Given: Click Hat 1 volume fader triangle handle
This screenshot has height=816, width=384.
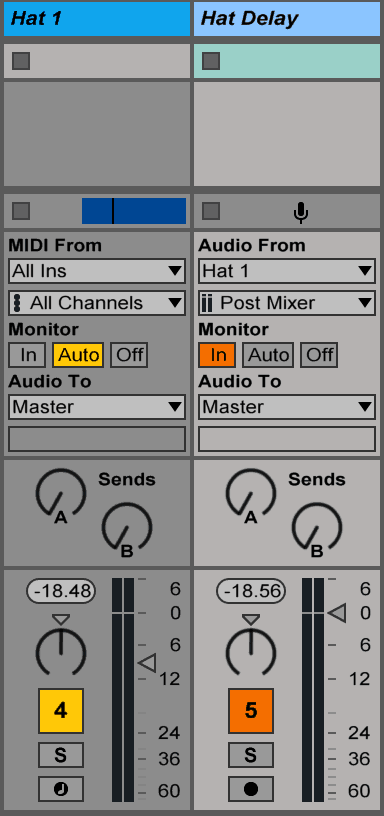Looking at the screenshot, I should pos(147,663).
